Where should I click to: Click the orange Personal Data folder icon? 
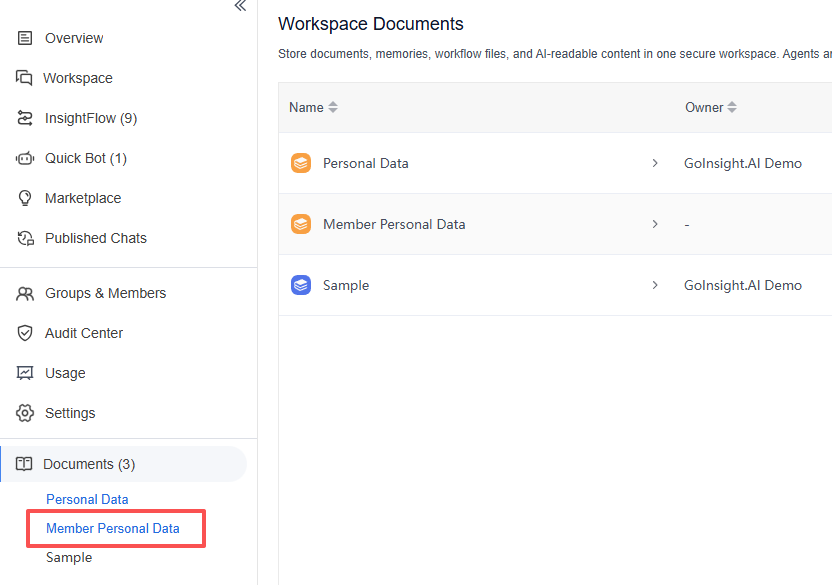301,164
